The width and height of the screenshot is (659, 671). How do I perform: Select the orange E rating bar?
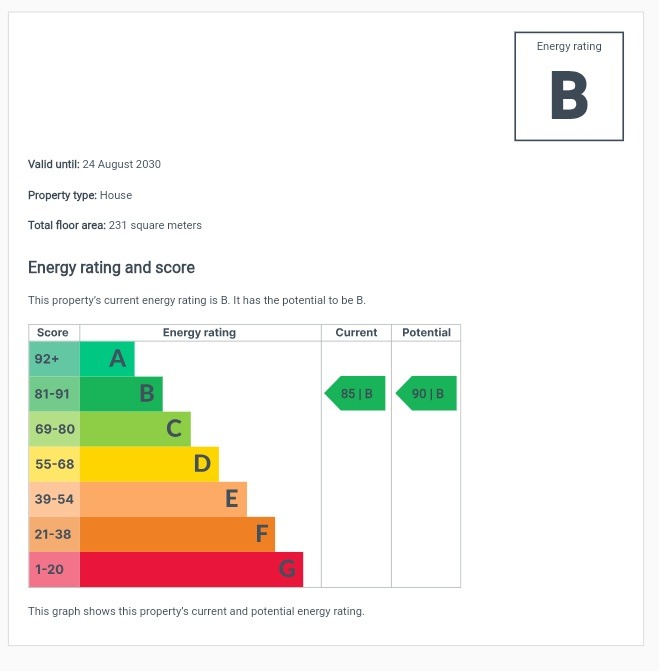pos(163,499)
